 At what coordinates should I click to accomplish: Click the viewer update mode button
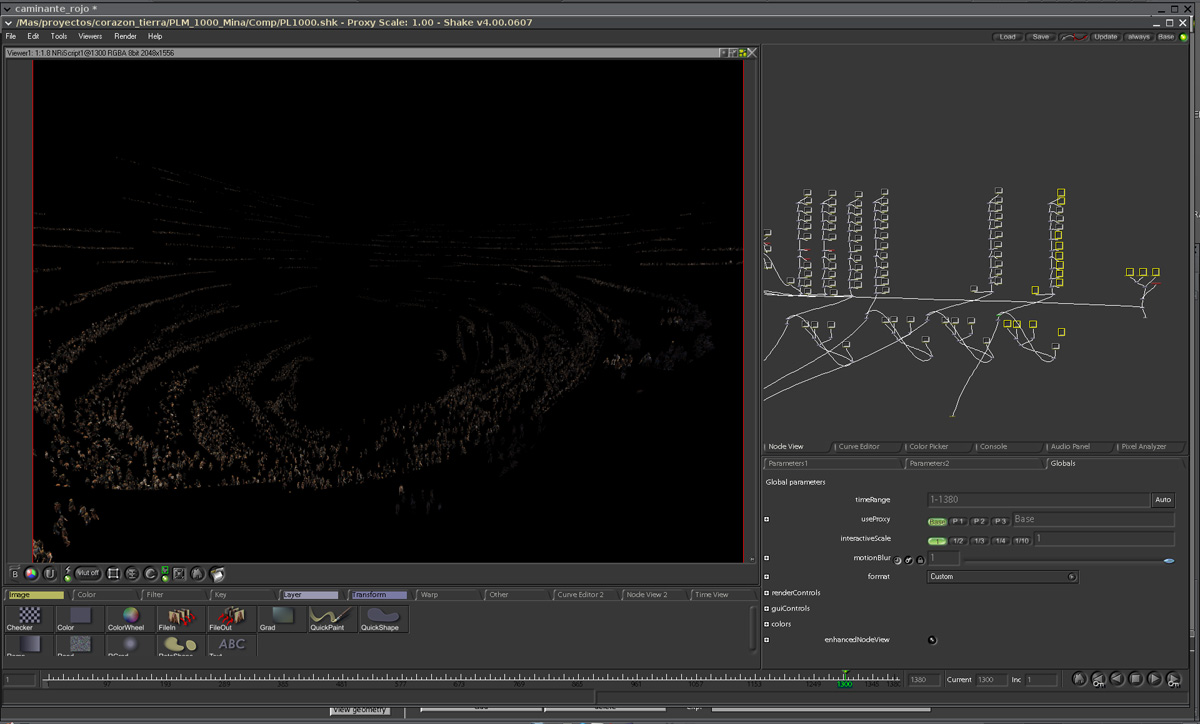pyautogui.click(x=49, y=574)
